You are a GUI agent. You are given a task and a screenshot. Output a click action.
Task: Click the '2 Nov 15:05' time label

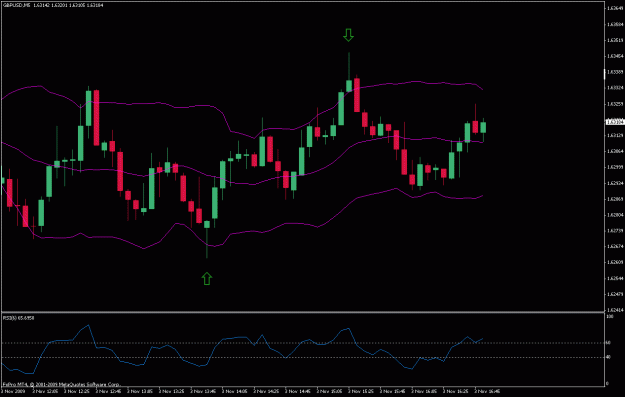[x=330, y=391]
